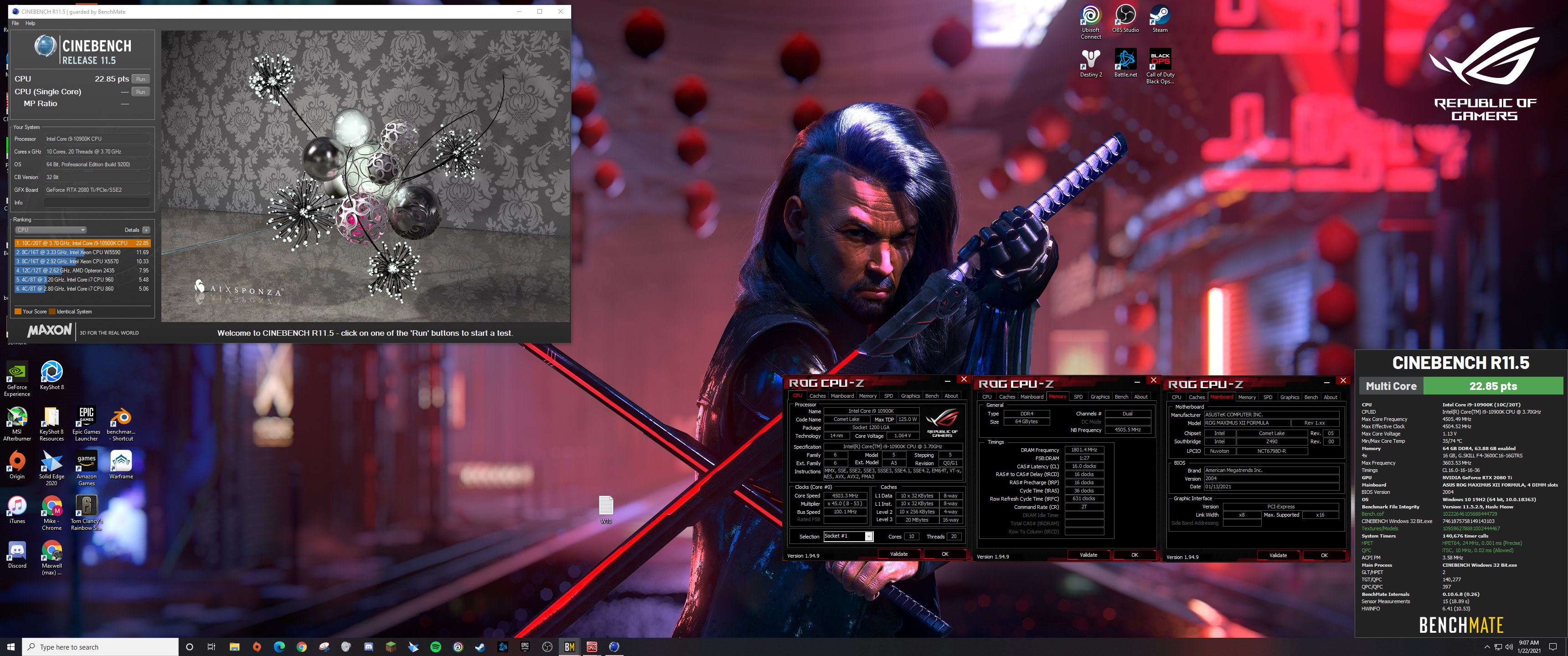
Task: Click Validate in CPU-Z processor window
Action: [898, 554]
